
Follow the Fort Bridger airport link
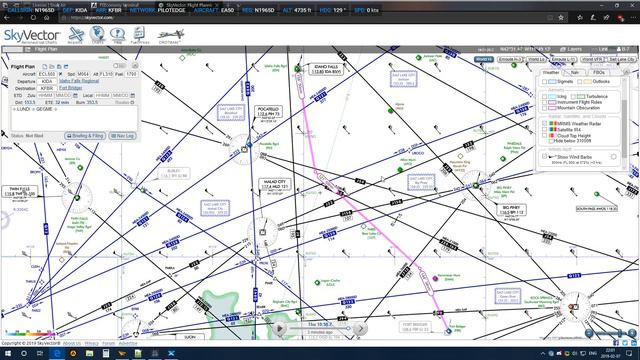pyautogui.click(x=71, y=88)
